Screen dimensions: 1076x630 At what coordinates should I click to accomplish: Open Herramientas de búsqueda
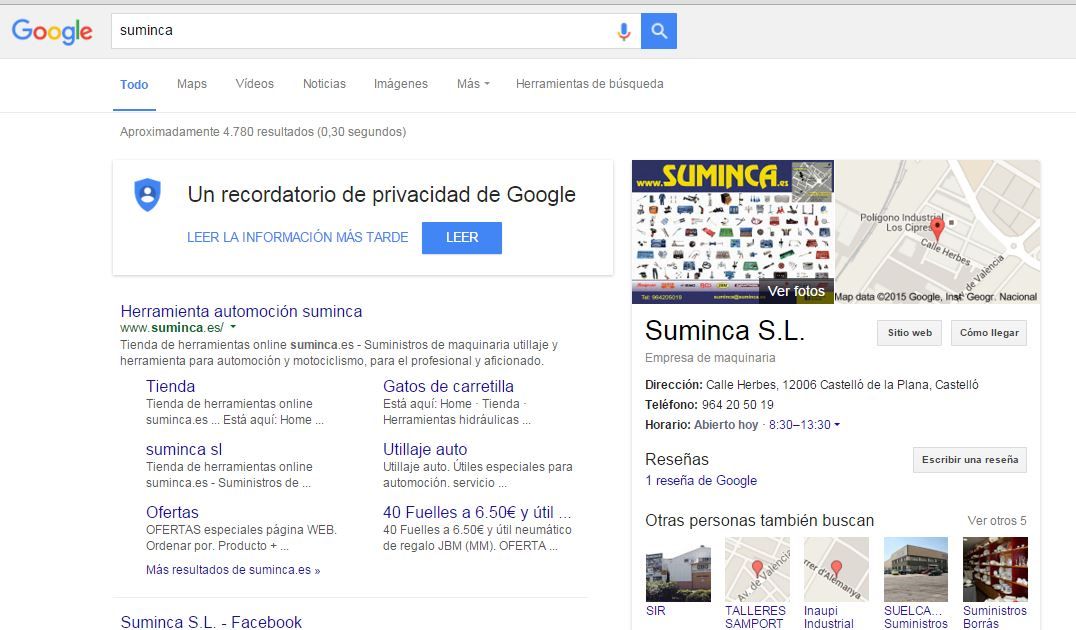[x=589, y=84]
